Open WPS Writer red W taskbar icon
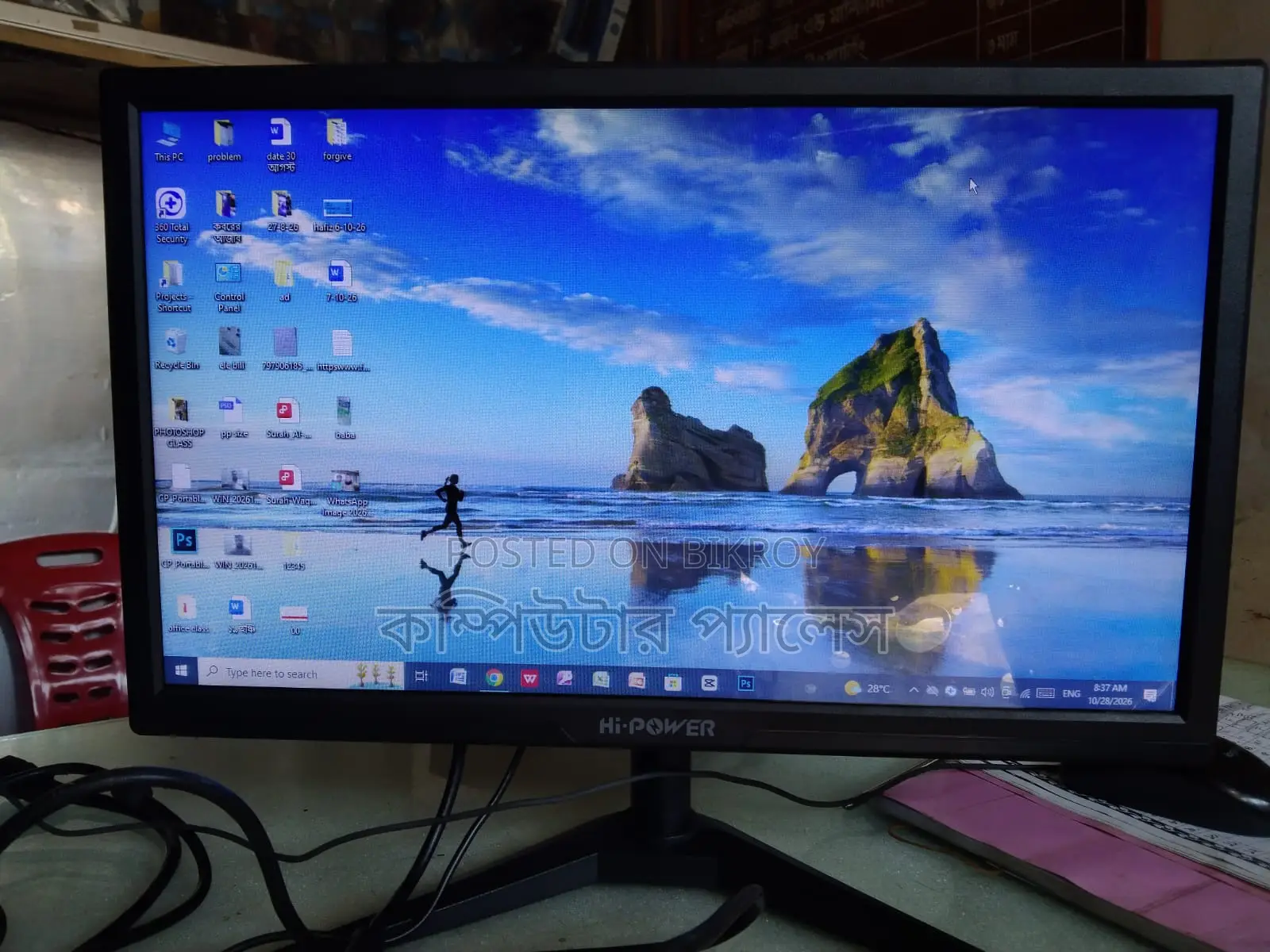The width and height of the screenshot is (1270, 952). [529, 678]
